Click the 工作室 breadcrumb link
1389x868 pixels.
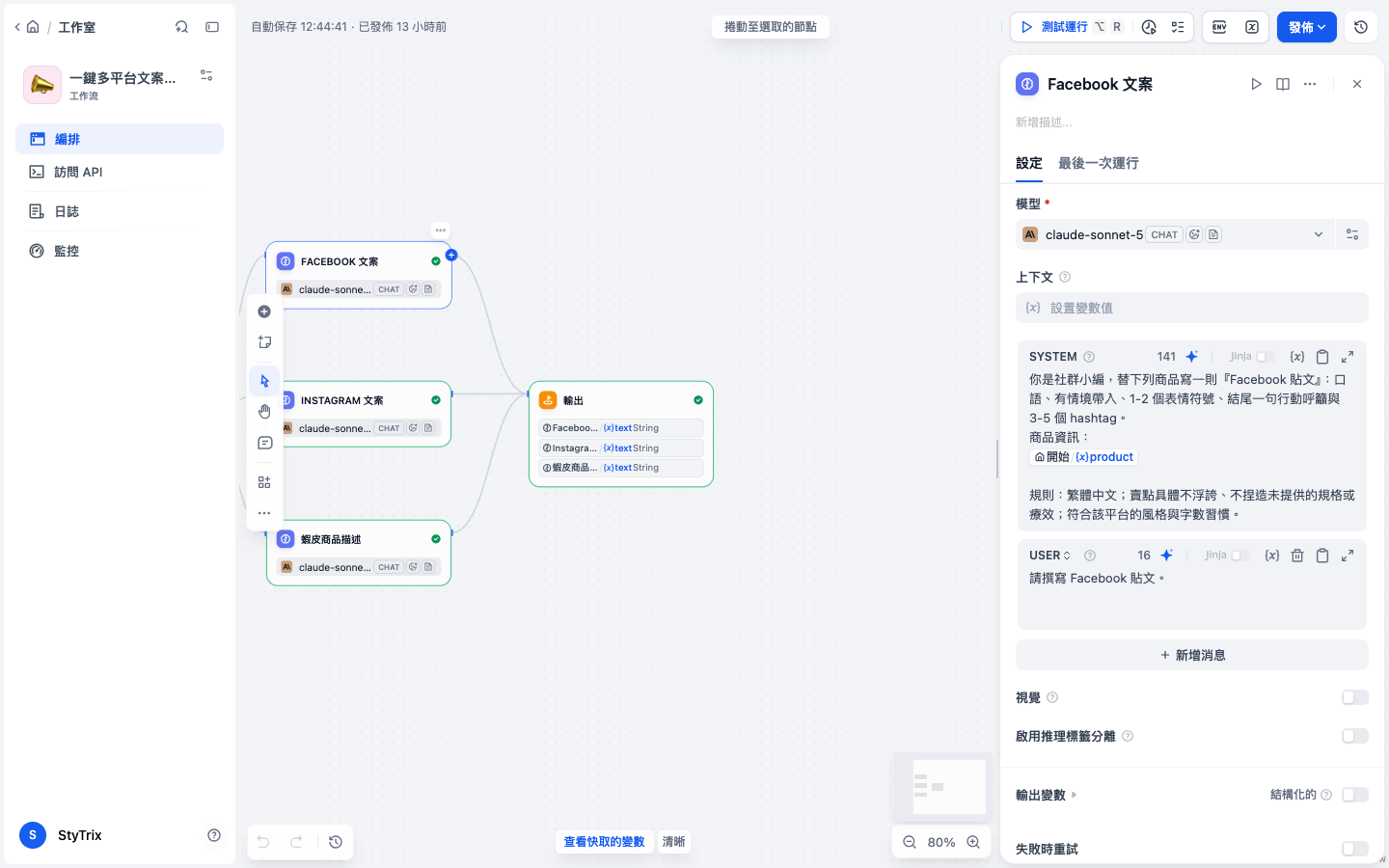pyautogui.click(x=76, y=27)
